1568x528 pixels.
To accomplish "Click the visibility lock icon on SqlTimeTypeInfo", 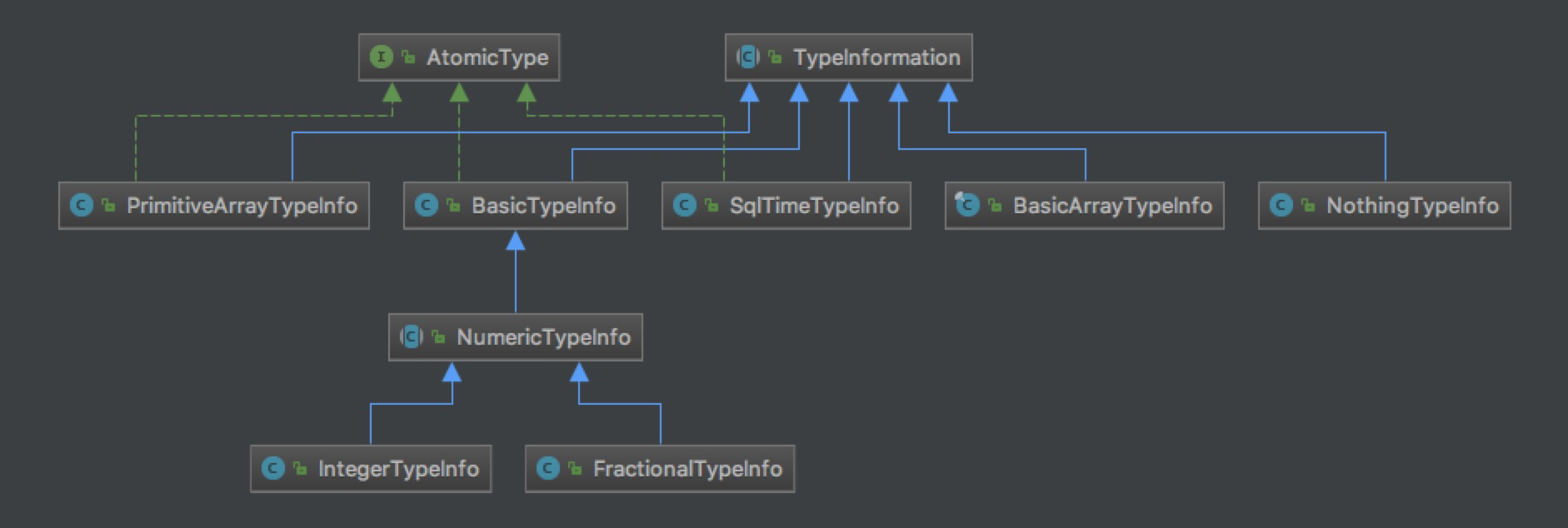I will 712,205.
